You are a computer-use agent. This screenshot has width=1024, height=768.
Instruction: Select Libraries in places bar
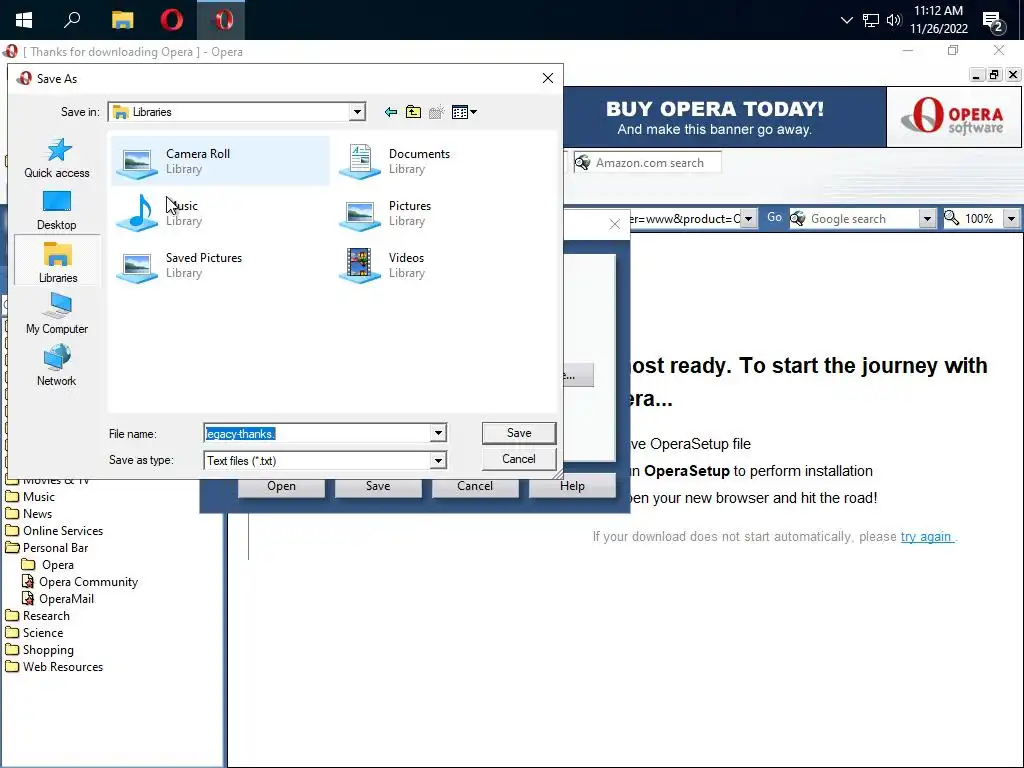point(57,263)
